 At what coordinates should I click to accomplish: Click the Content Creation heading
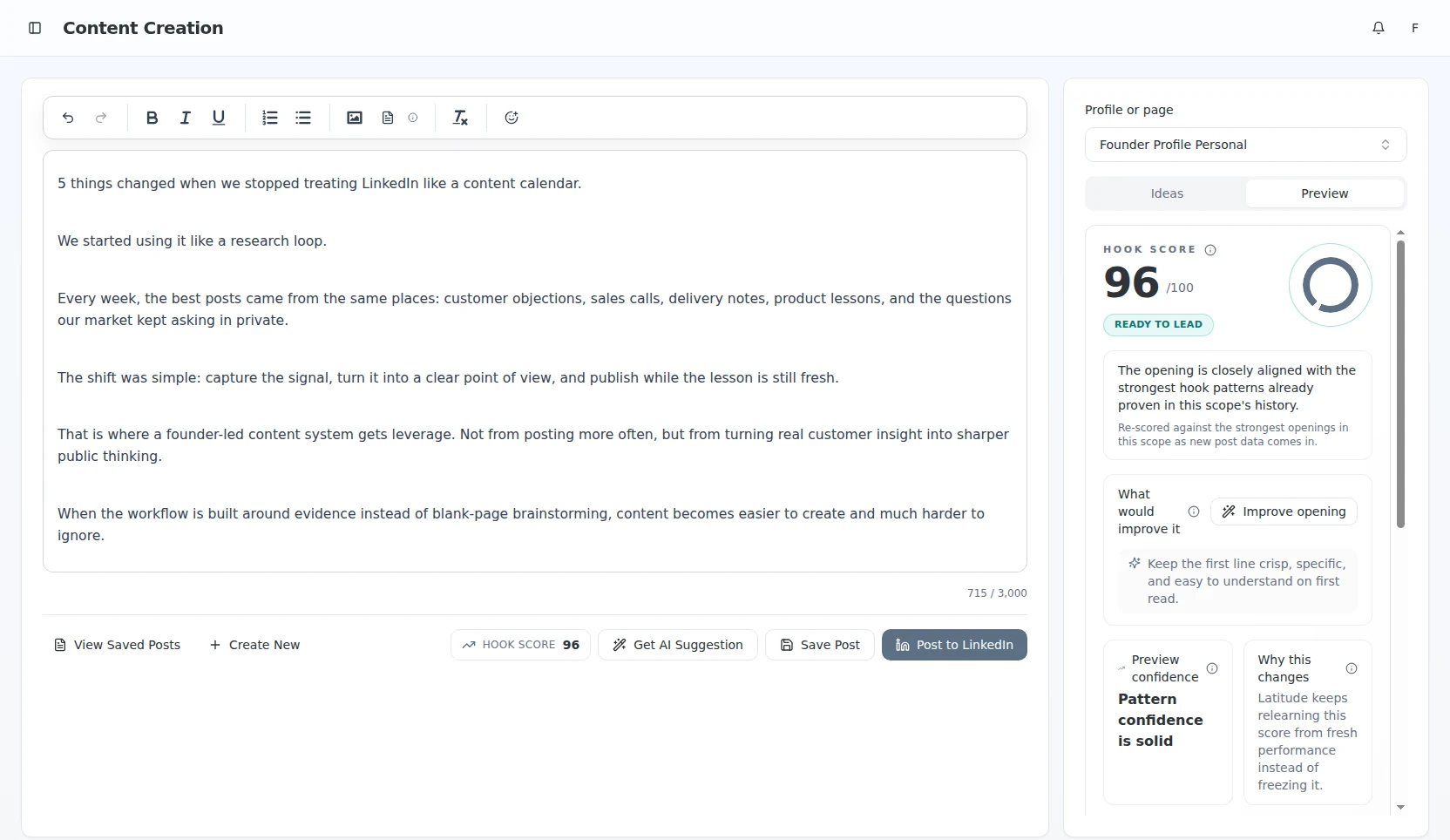tap(143, 28)
